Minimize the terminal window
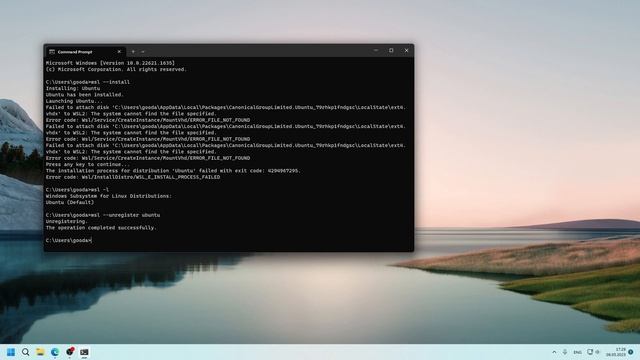 click(376, 51)
